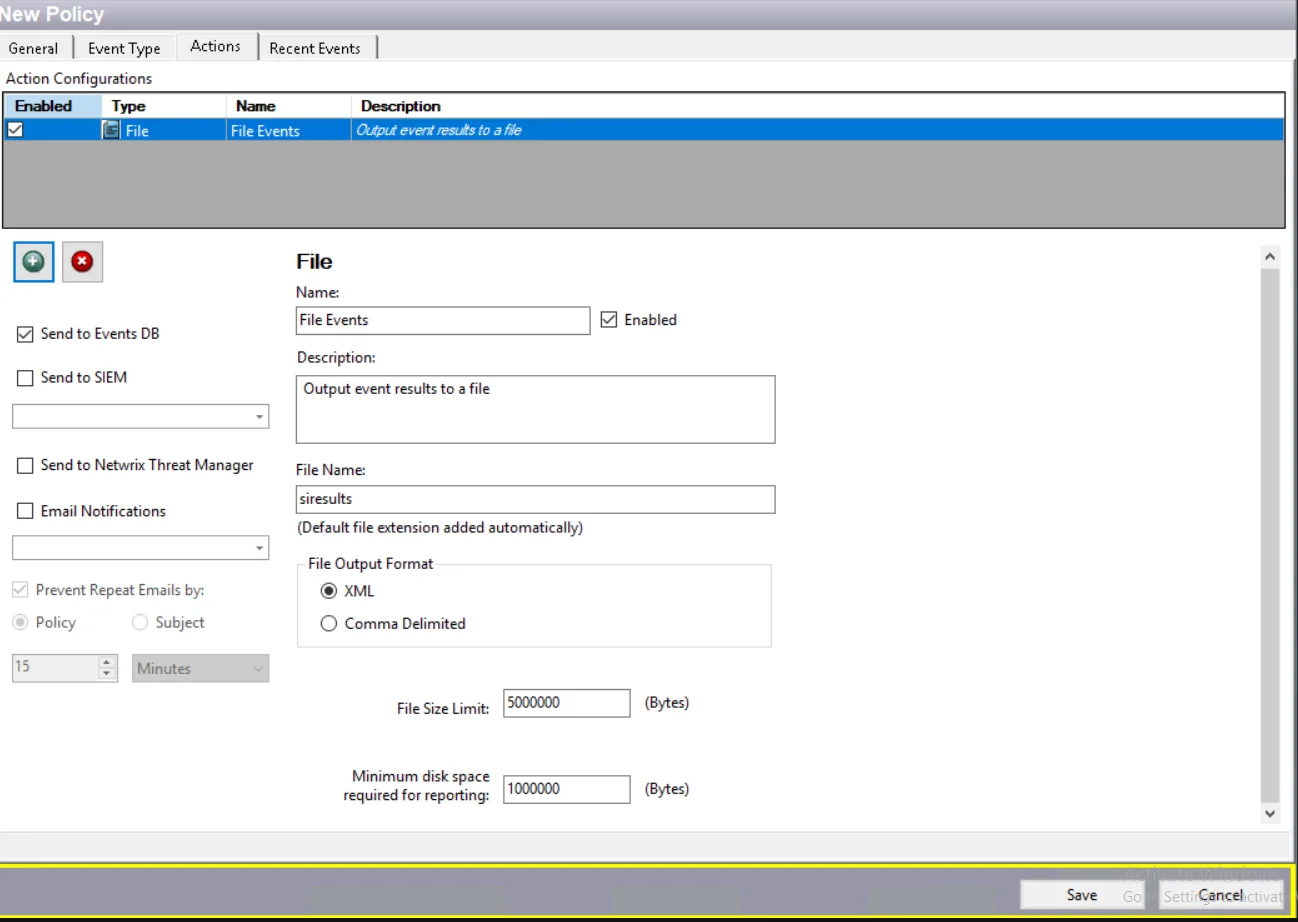Click the green add action button
Viewport: 1298px width, 922px height.
pos(34,261)
